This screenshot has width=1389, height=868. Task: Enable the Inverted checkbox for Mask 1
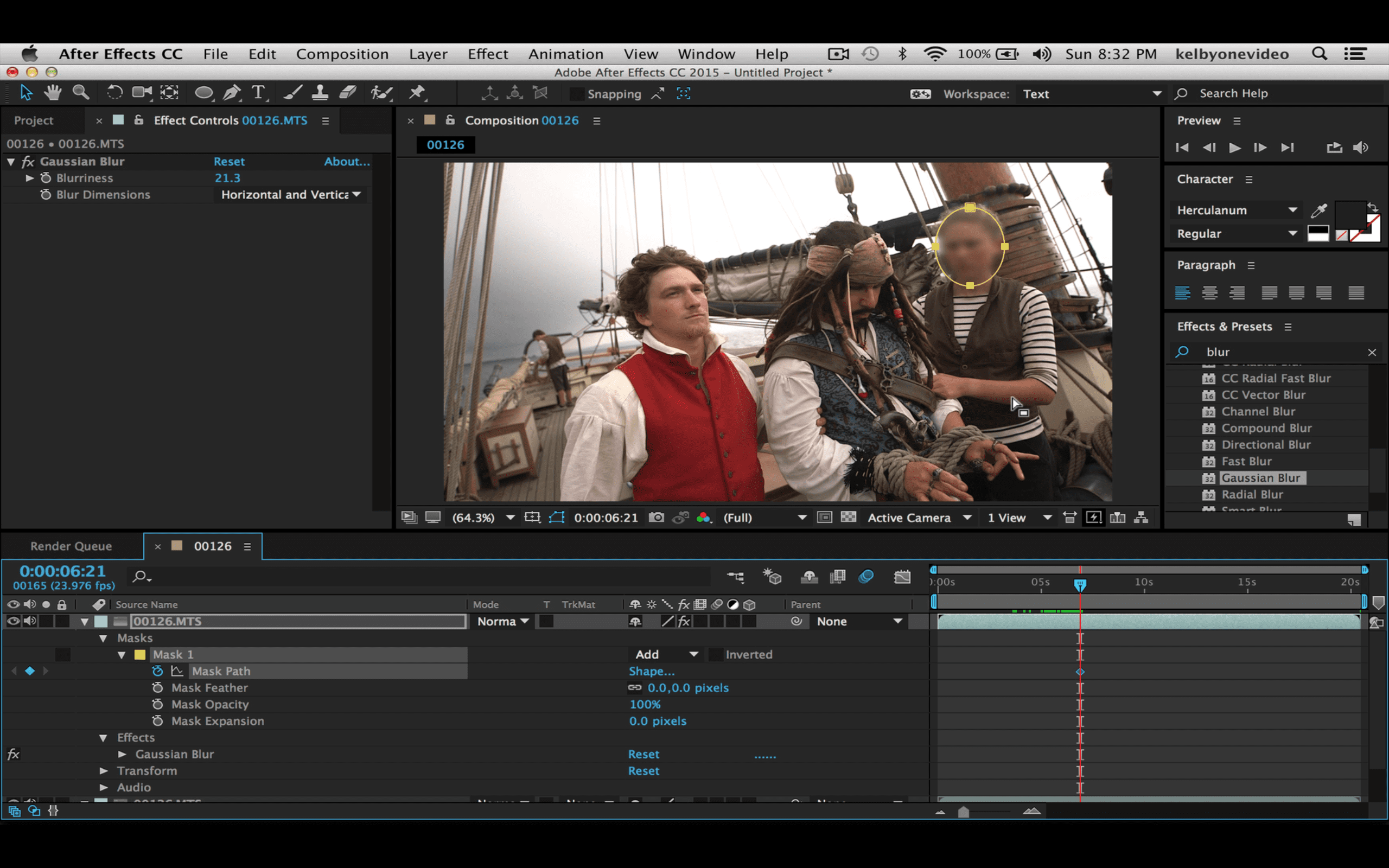tap(715, 654)
